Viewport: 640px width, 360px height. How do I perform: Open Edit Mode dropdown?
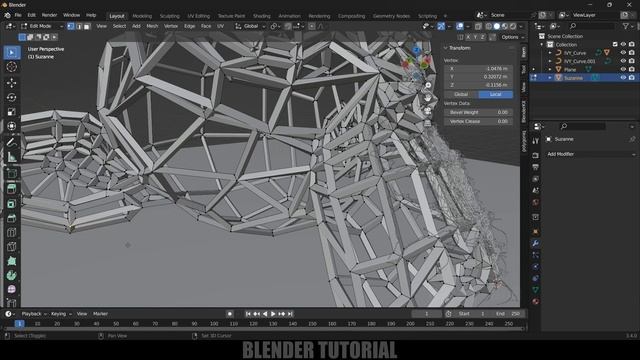click(42, 26)
